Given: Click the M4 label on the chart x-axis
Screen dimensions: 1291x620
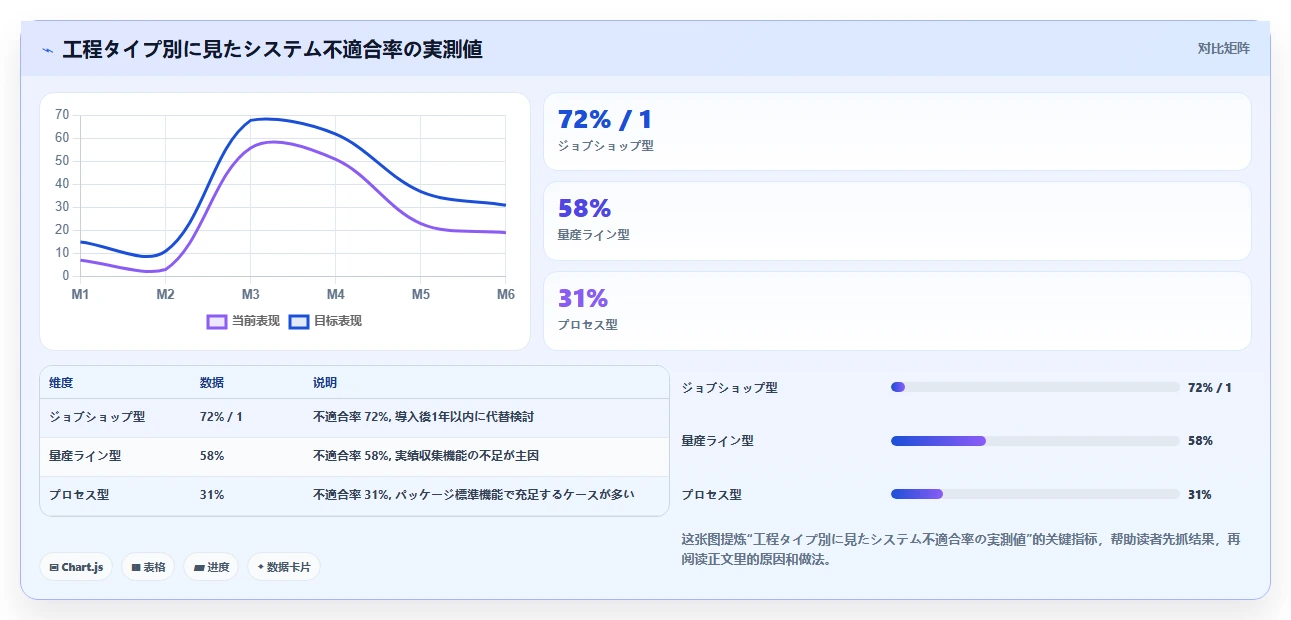Looking at the screenshot, I should [x=335, y=295].
